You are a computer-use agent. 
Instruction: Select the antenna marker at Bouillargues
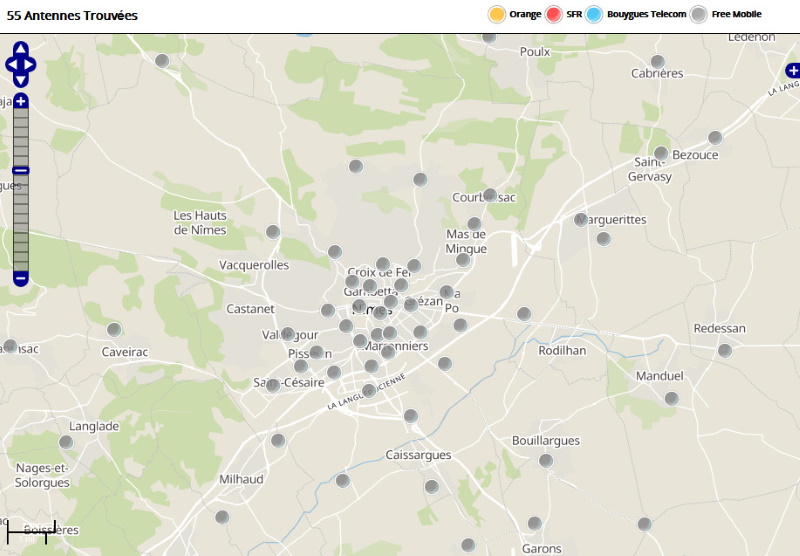tap(546, 461)
